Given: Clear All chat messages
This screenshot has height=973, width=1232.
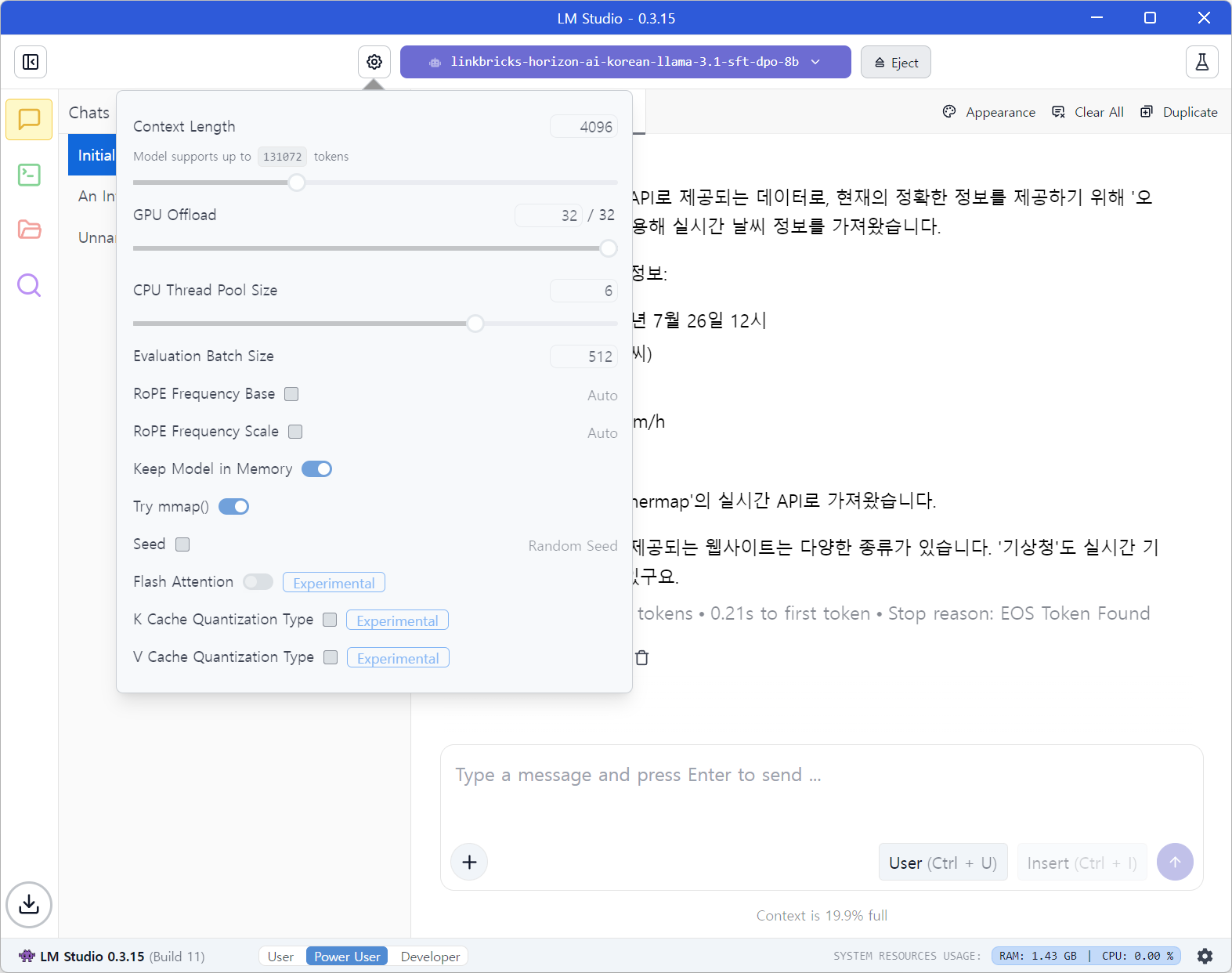Looking at the screenshot, I should point(1088,112).
